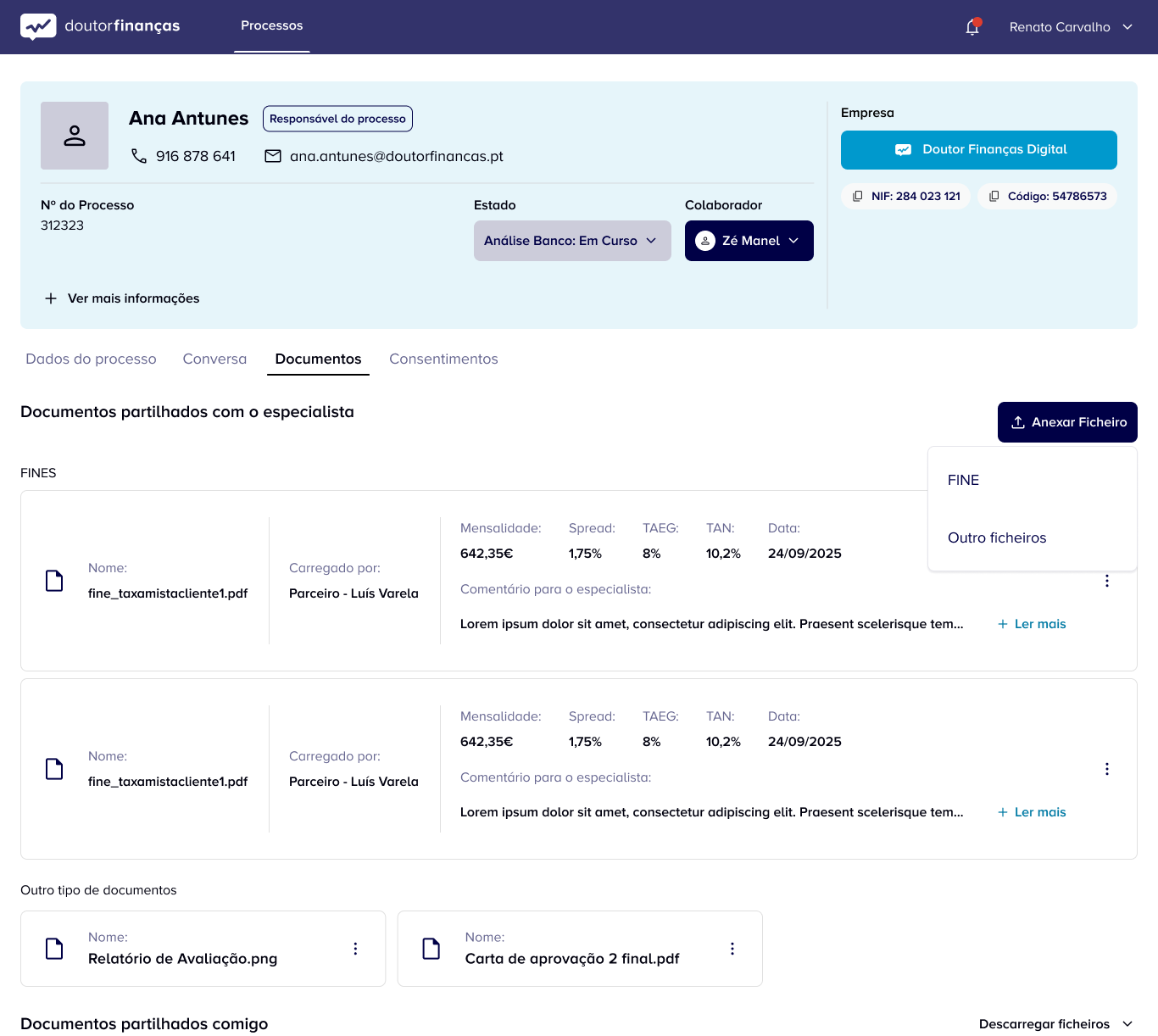Image resolution: width=1158 pixels, height=1036 pixels.
Task: Click Ana Antunes profile avatar placeholder
Action: tap(75, 136)
